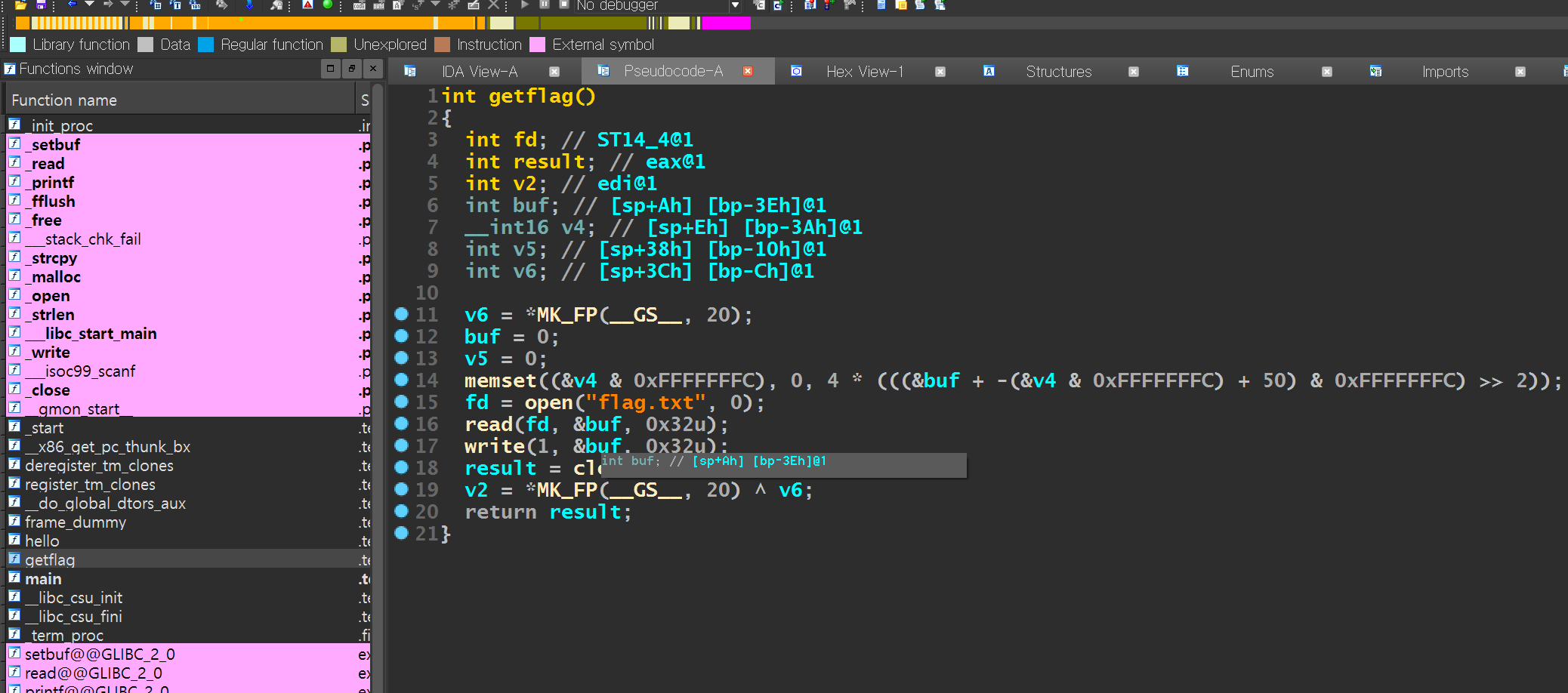Open the No debugger dropdown
Viewport: 1568px width, 693px height.
click(x=734, y=5)
